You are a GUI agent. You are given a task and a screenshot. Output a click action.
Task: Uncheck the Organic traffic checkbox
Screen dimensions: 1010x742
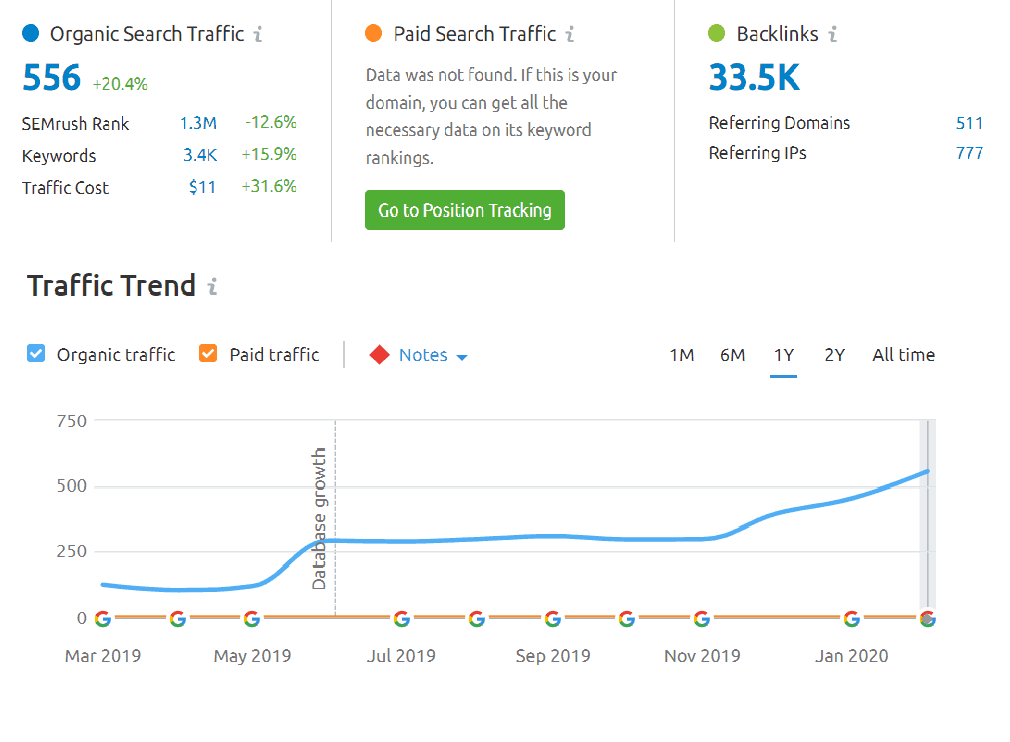pyautogui.click(x=36, y=354)
